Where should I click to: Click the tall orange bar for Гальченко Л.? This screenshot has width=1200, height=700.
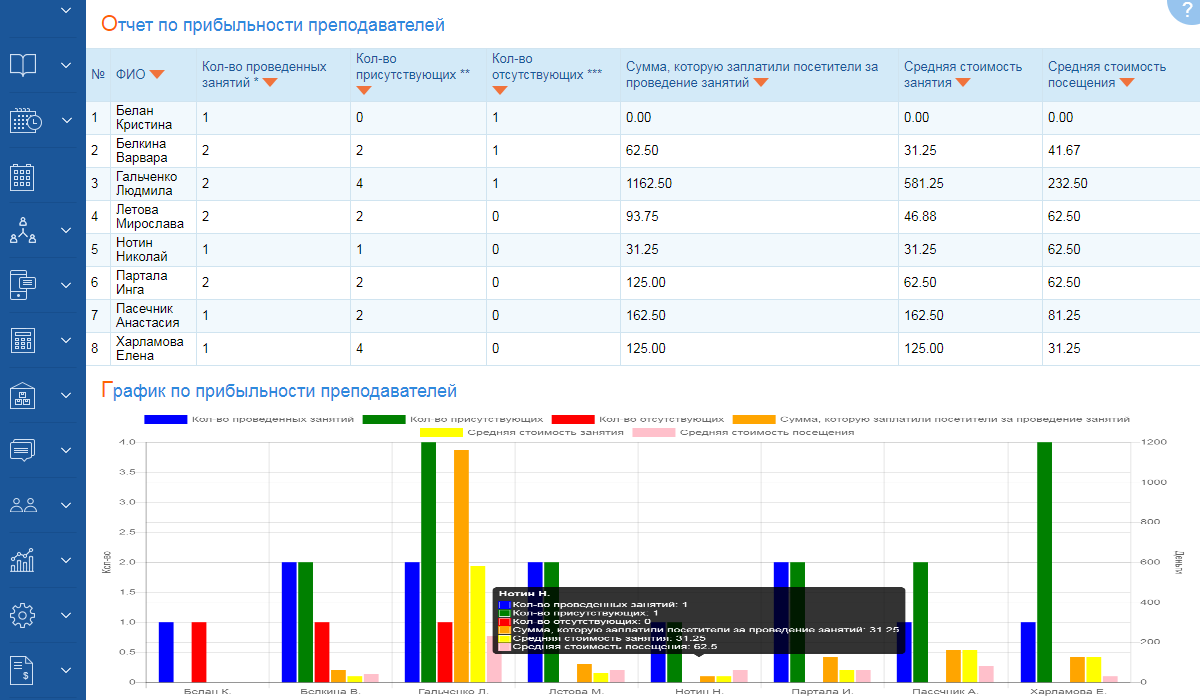pyautogui.click(x=461, y=560)
